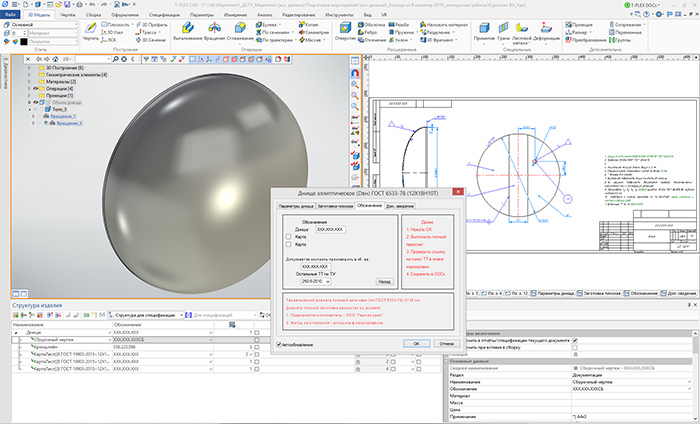The width and height of the screenshot is (700, 424).
Task: Open the Файл menu
Action: point(10,14)
